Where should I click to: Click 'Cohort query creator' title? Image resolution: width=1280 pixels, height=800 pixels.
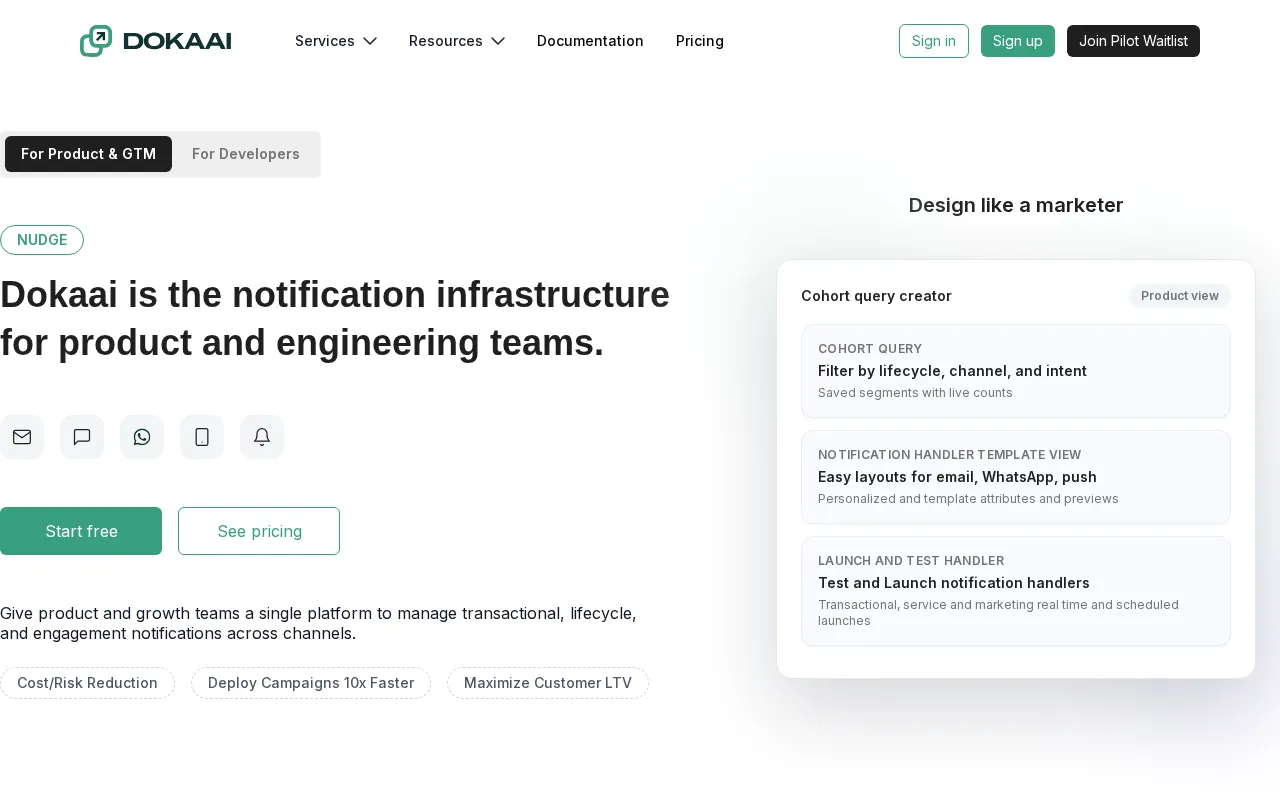876,296
